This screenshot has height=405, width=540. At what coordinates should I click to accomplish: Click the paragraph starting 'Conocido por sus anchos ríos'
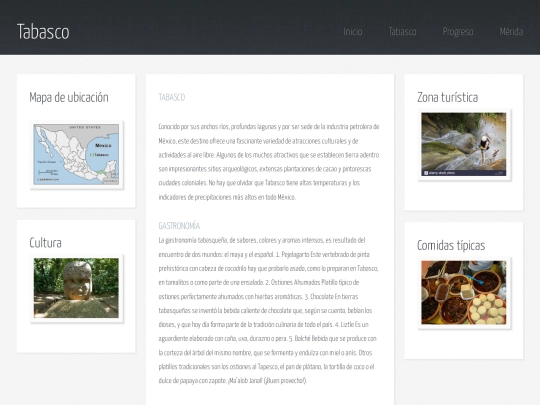pyautogui.click(x=269, y=162)
